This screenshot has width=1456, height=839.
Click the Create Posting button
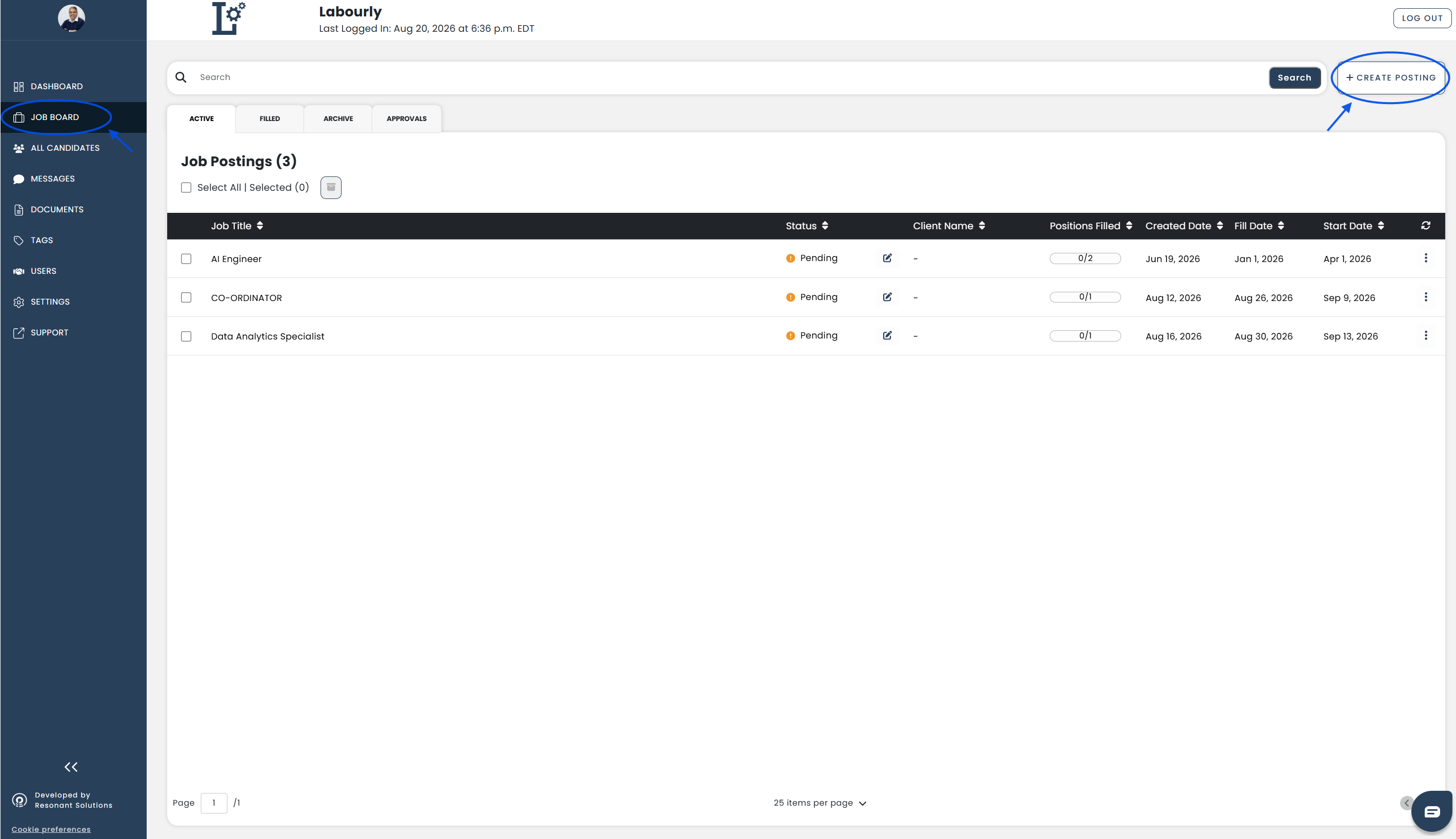(x=1391, y=78)
